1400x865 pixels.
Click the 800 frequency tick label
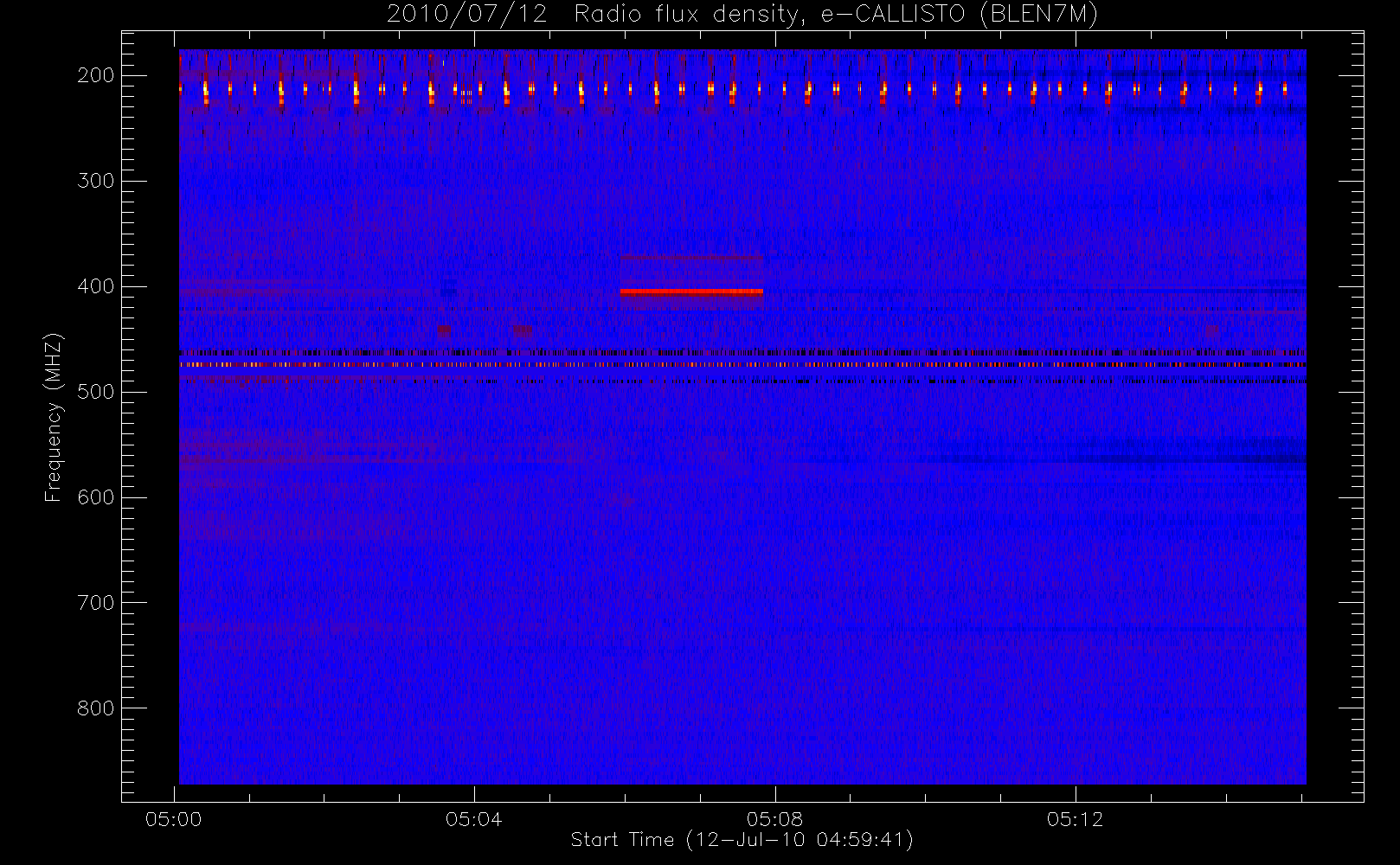pyautogui.click(x=96, y=708)
